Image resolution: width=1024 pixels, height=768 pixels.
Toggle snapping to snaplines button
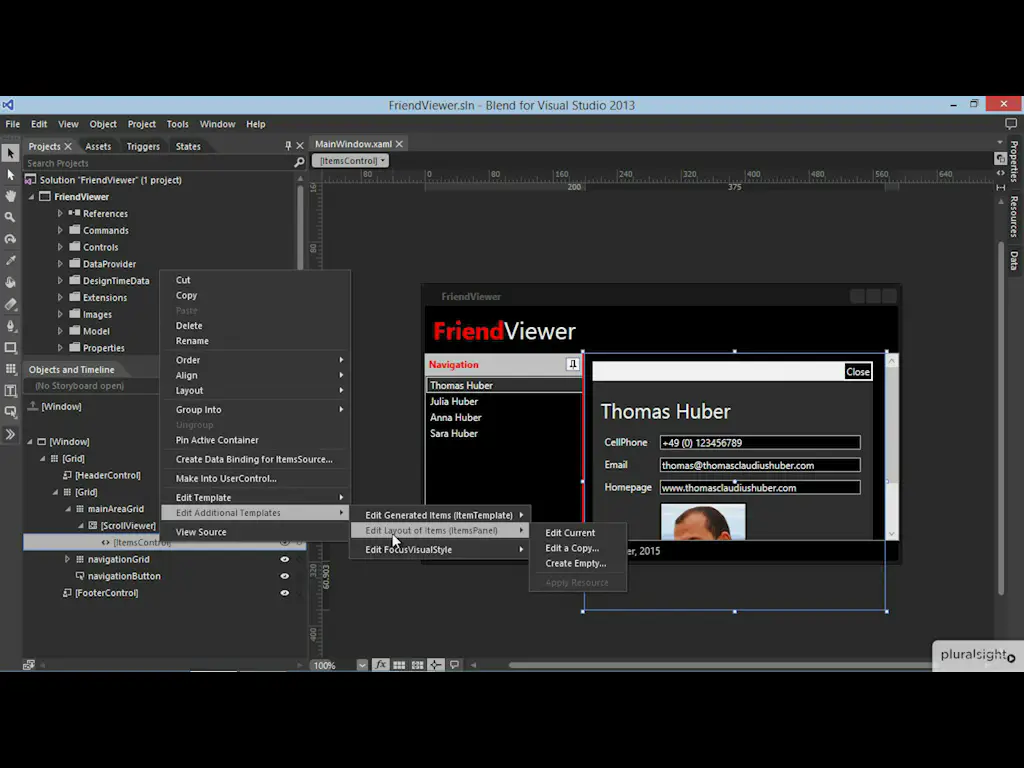point(435,665)
